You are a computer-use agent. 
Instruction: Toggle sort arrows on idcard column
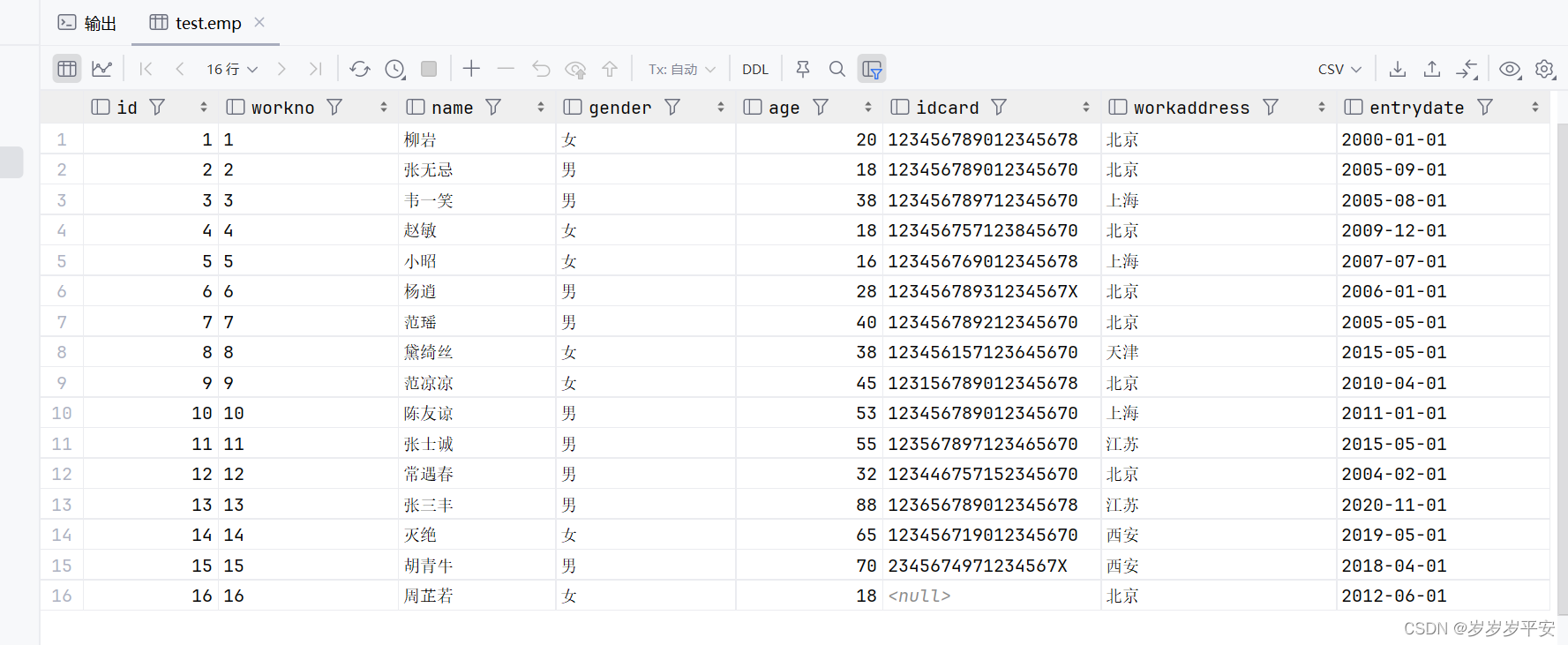tap(1086, 107)
